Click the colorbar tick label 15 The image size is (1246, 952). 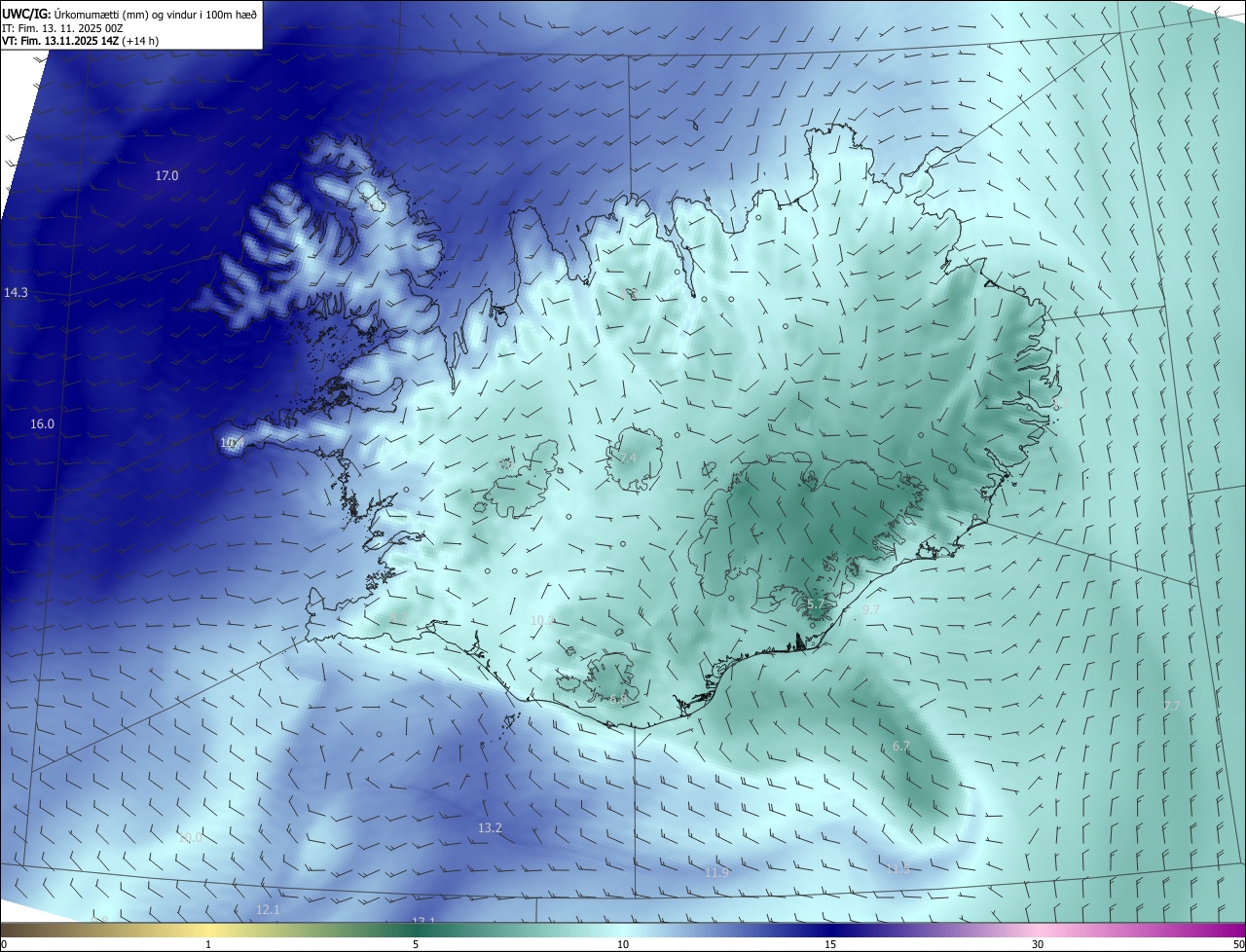pyautogui.click(x=830, y=944)
